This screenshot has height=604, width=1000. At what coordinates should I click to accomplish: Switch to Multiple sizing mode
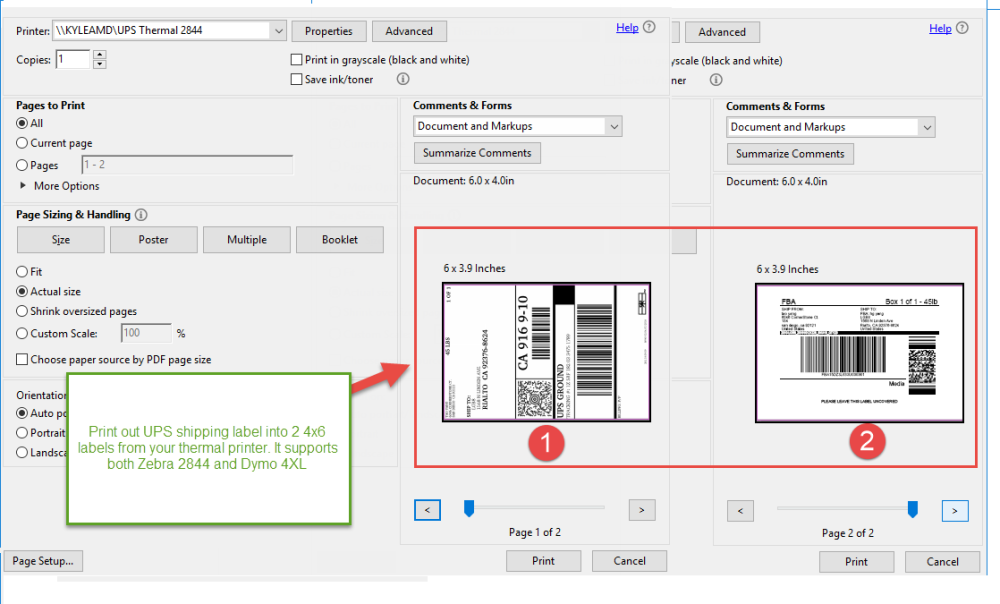pos(247,240)
